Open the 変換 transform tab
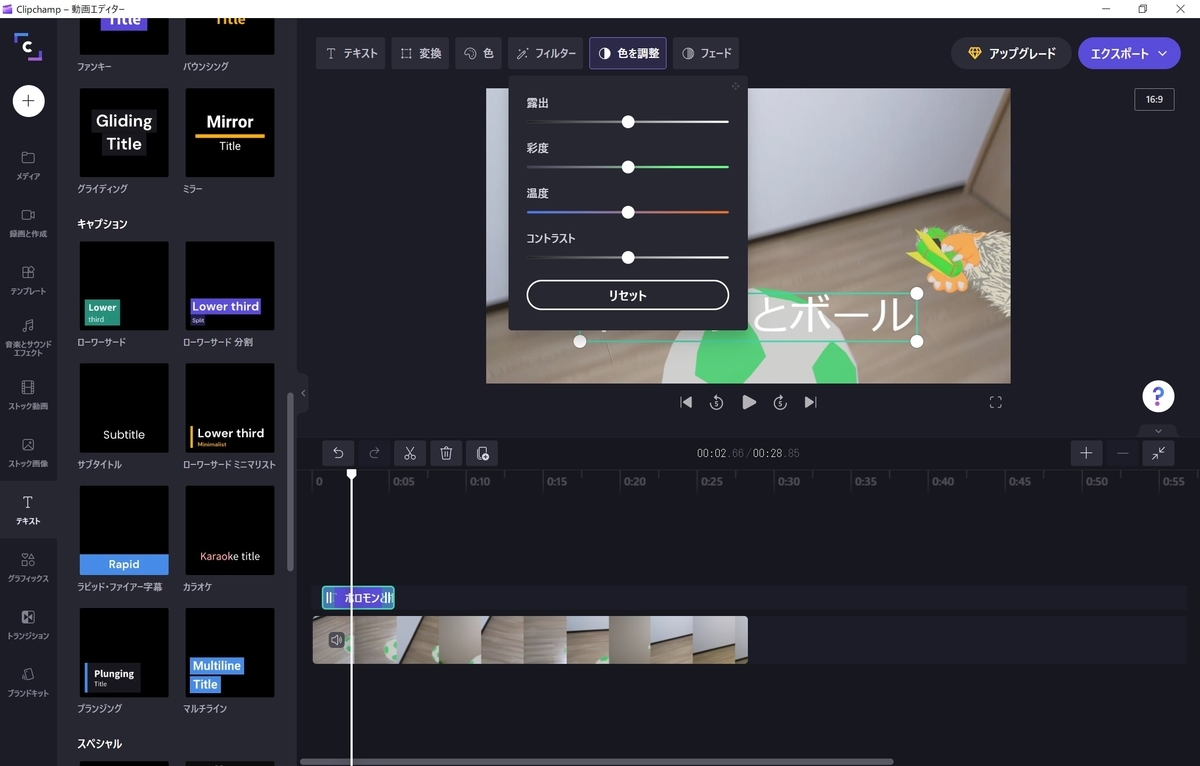 tap(420, 53)
